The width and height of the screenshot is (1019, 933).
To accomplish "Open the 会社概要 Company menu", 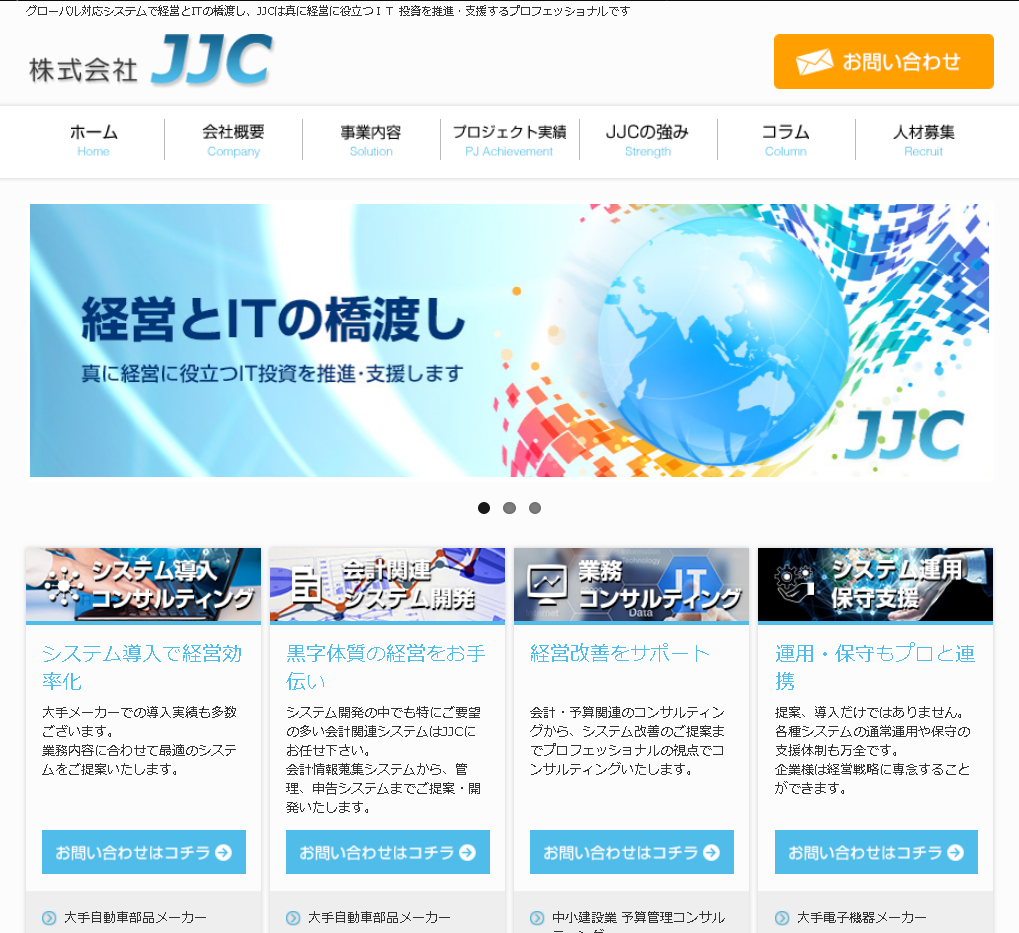I will pos(233,140).
